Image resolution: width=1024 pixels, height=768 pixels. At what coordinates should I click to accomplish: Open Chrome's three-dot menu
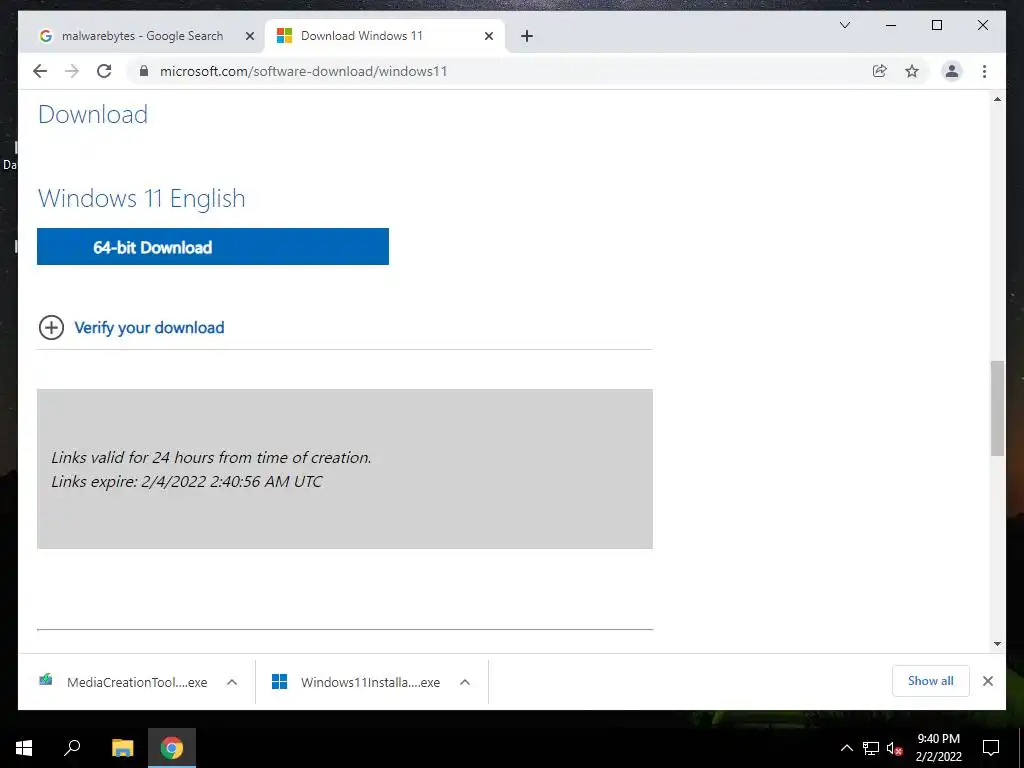pyautogui.click(x=984, y=71)
